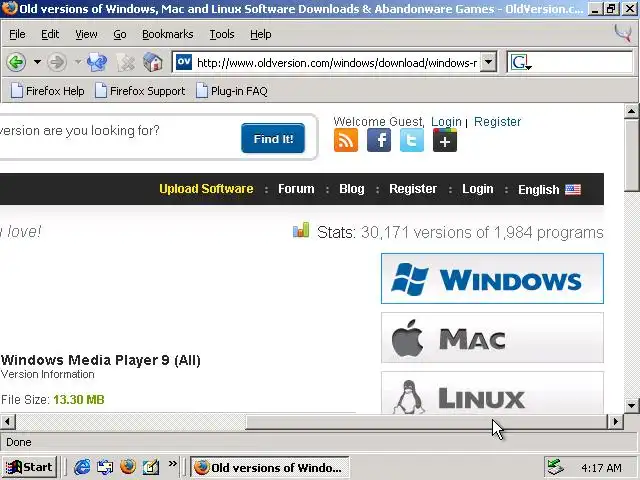Expand the quick launch overflow chevron
The image size is (640, 480).
coord(173,463)
